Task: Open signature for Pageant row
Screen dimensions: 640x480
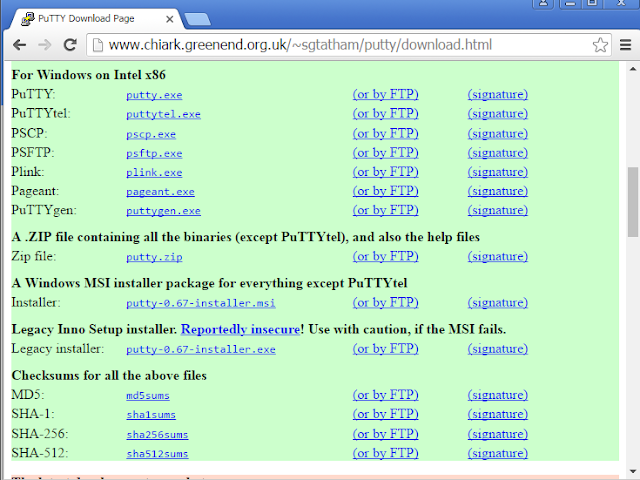Action: 498,191
